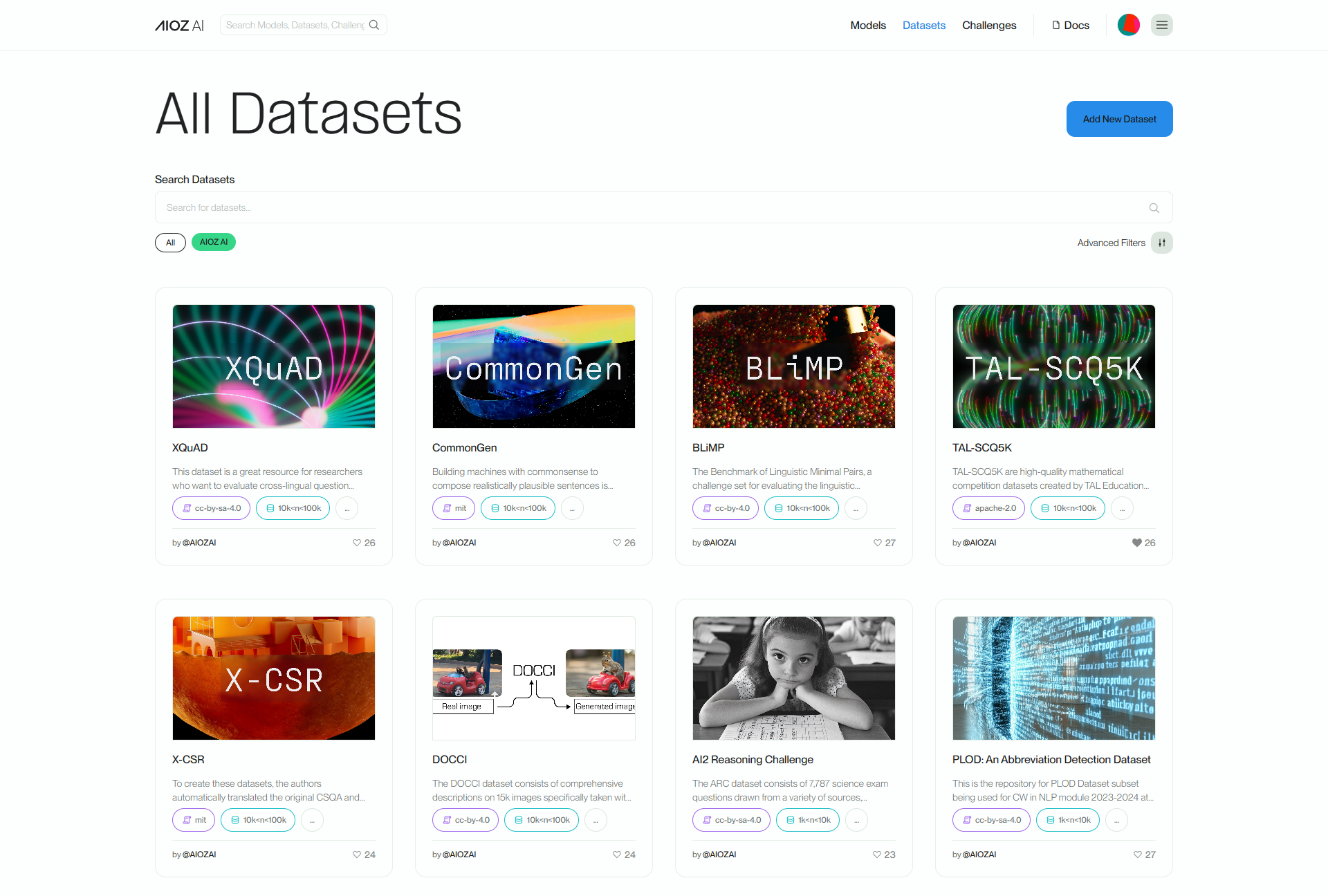Click the user avatar in the top bar
This screenshot has width=1328, height=896.
pos(1128,24)
